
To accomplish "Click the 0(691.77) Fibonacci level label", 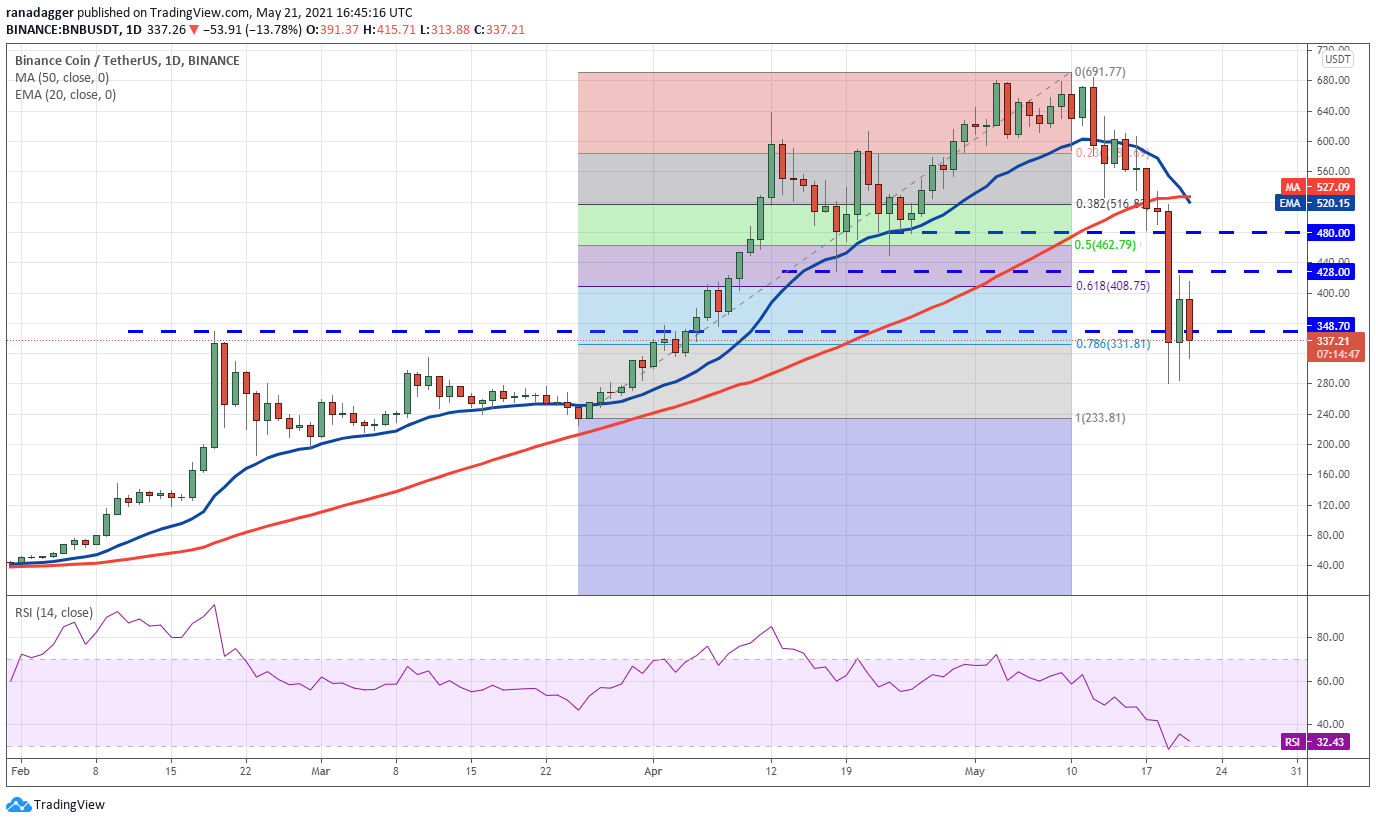I will click(x=1100, y=72).
